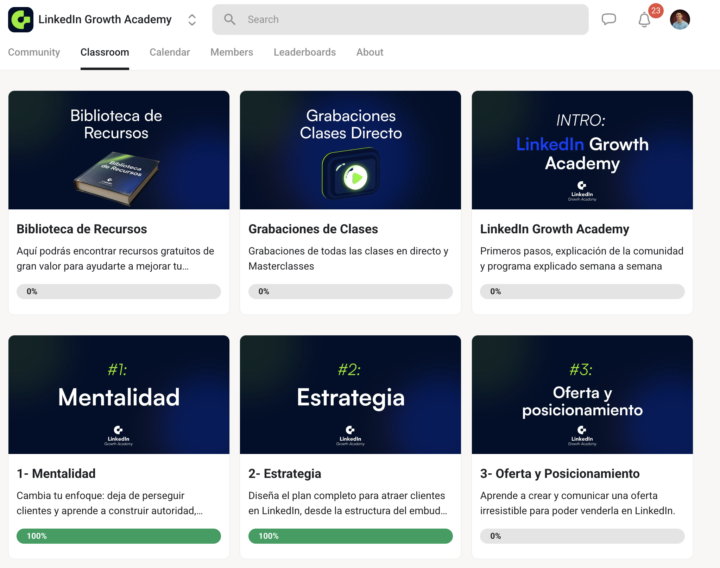Open the Calendar tab
Viewport: 720px width, 568px height.
coord(169,52)
